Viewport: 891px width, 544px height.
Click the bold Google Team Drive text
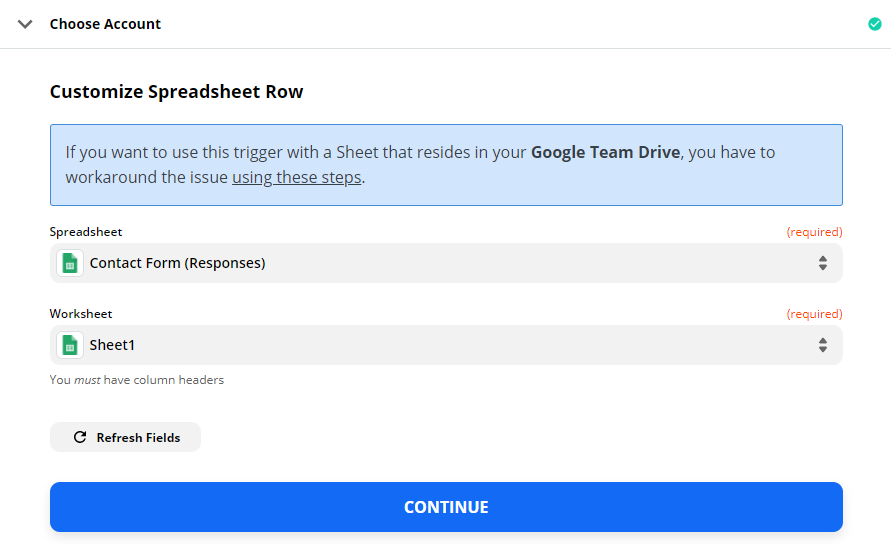click(x=605, y=152)
